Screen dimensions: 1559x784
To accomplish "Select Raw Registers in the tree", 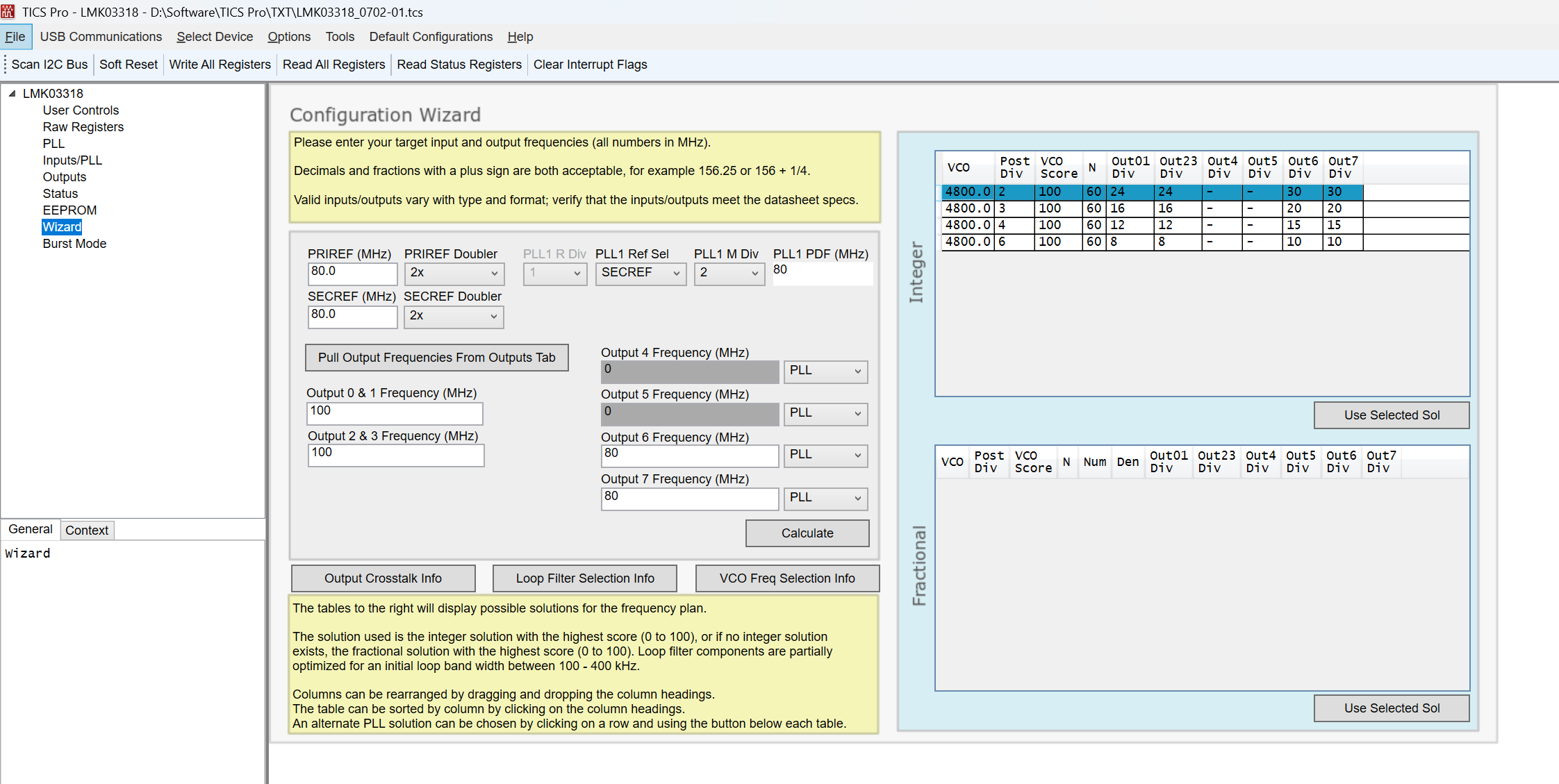I will [x=83, y=127].
